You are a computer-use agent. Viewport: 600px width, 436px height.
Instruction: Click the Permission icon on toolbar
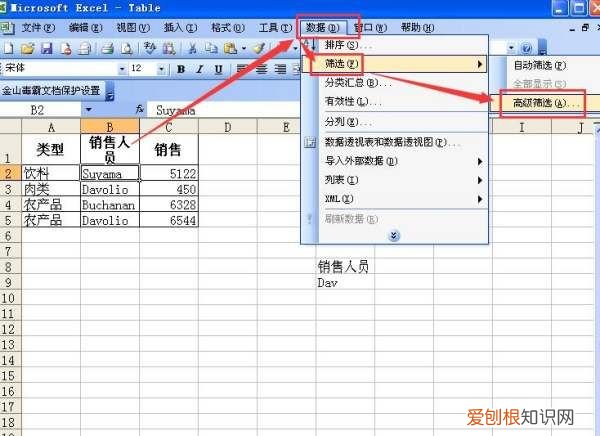66,48
